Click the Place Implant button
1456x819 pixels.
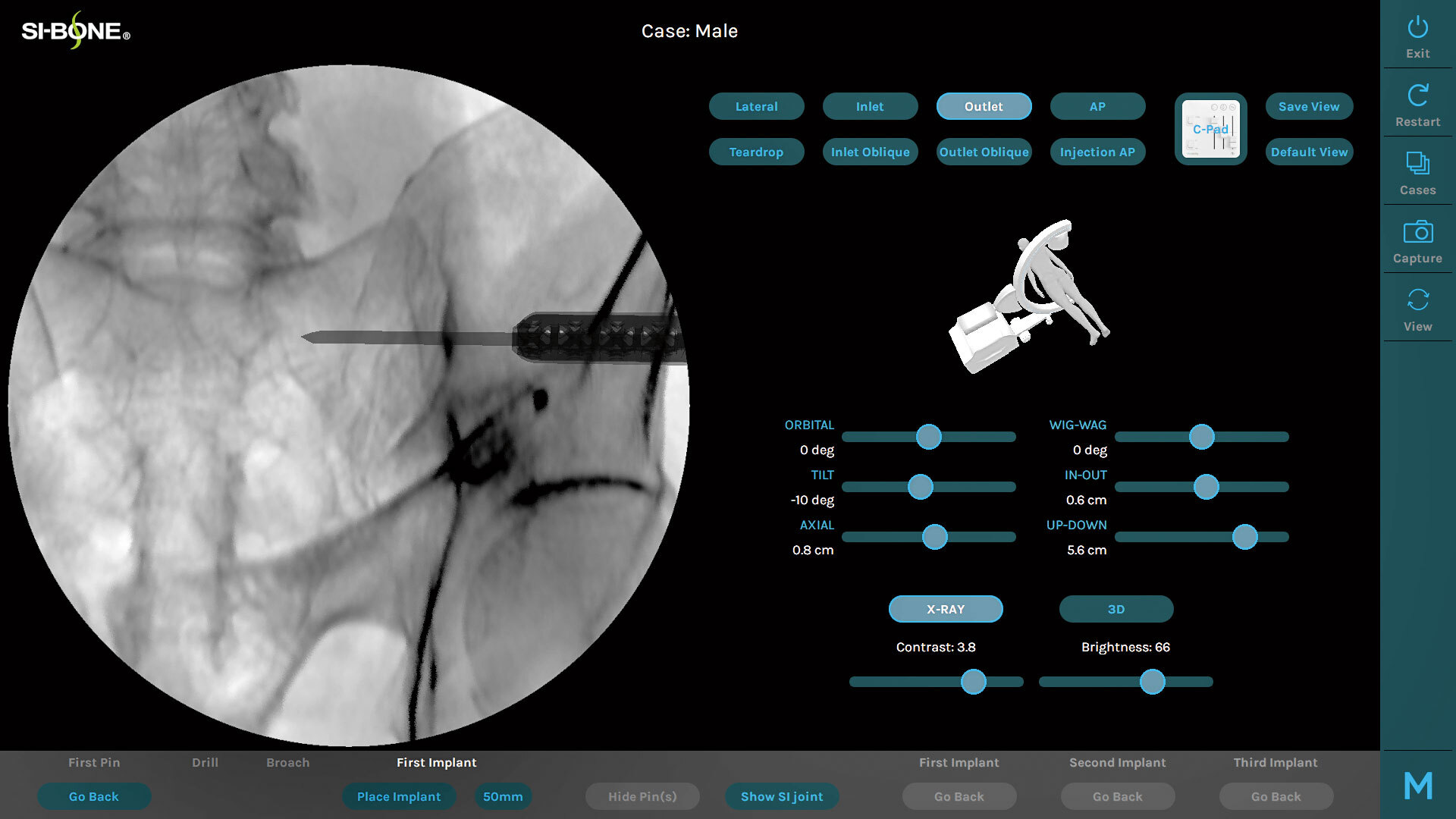pos(398,796)
